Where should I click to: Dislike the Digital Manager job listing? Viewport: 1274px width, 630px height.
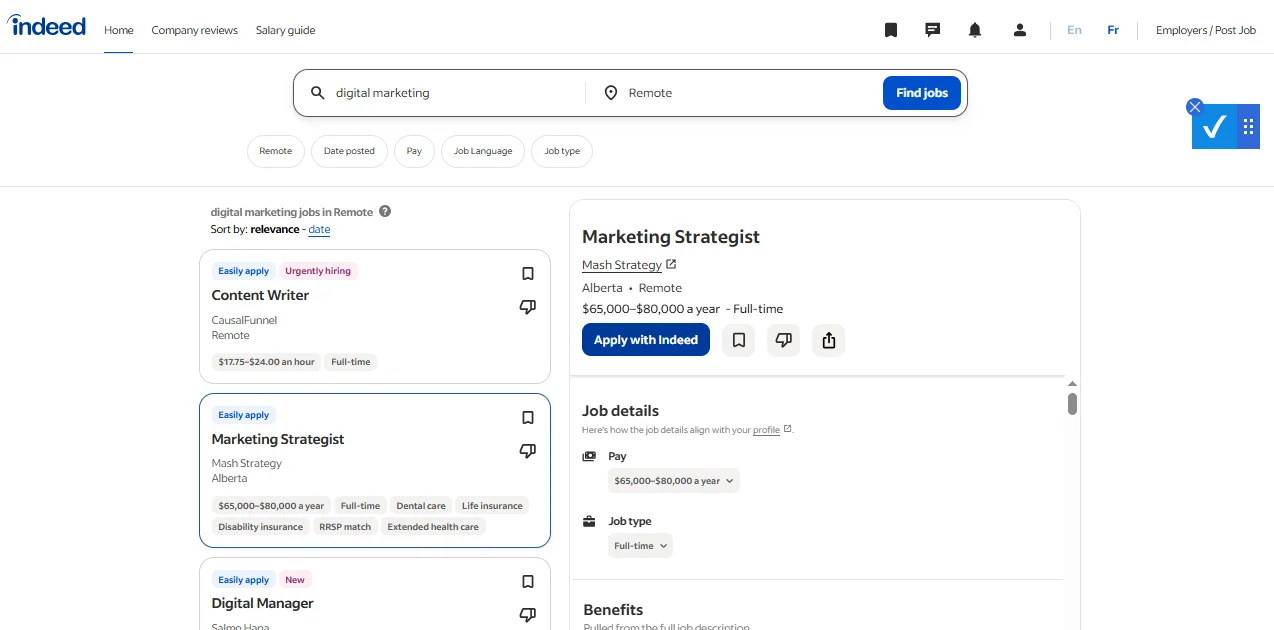pos(528,615)
